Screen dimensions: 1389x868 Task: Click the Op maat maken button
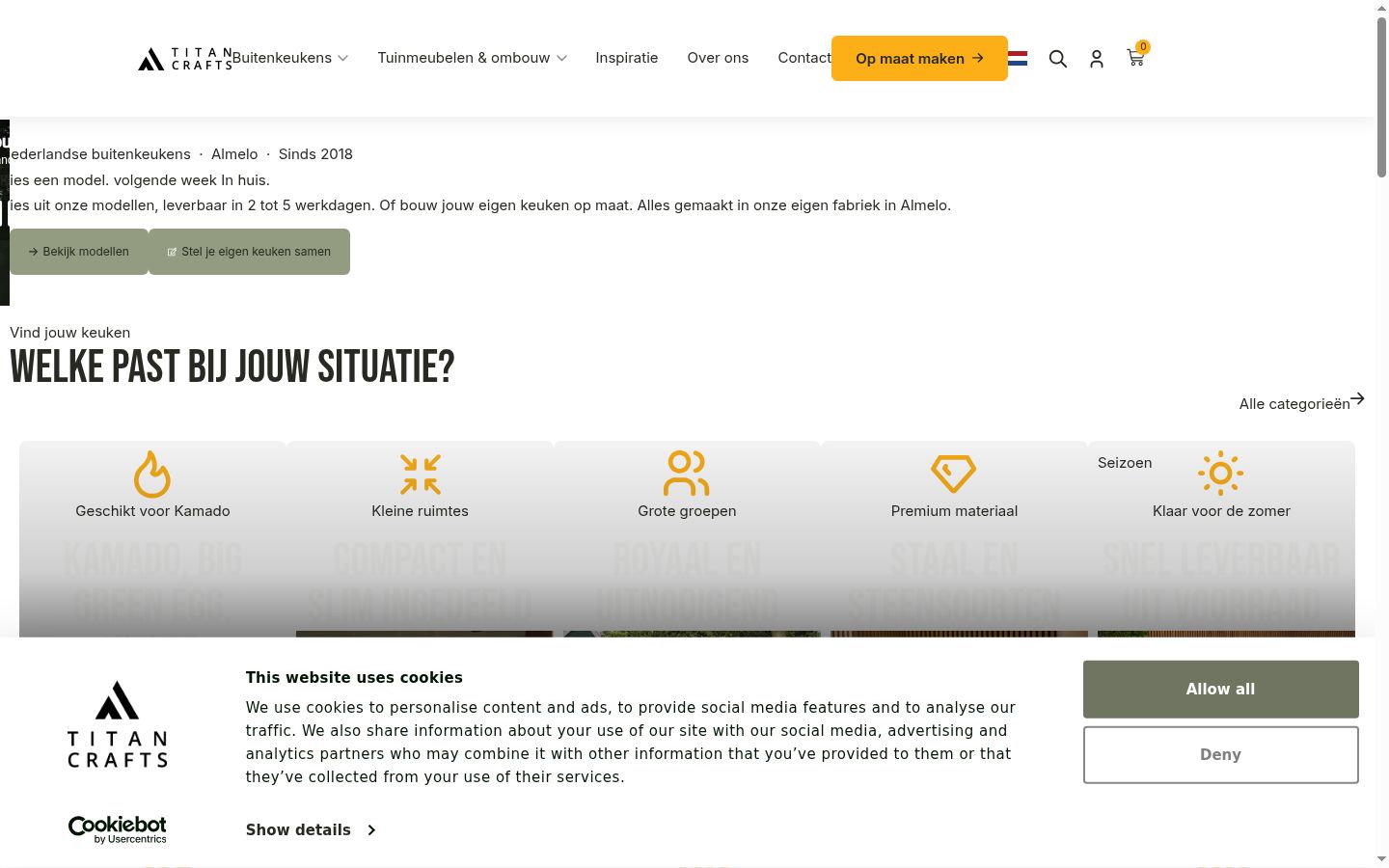(919, 59)
